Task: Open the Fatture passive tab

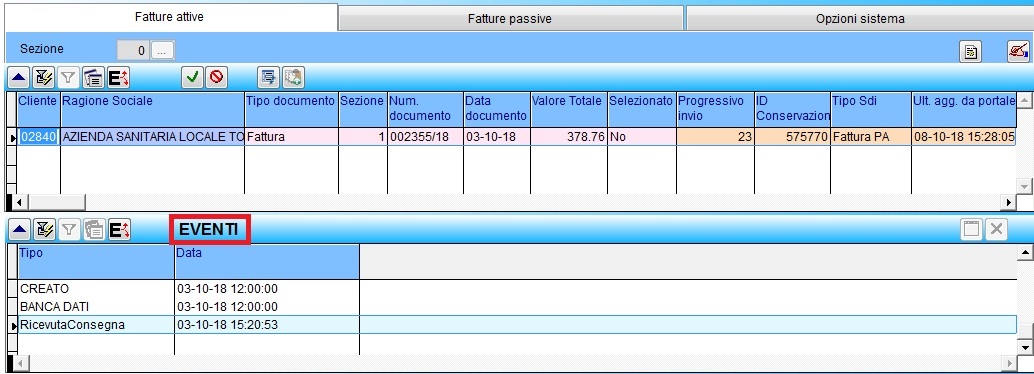Action: pos(510,18)
